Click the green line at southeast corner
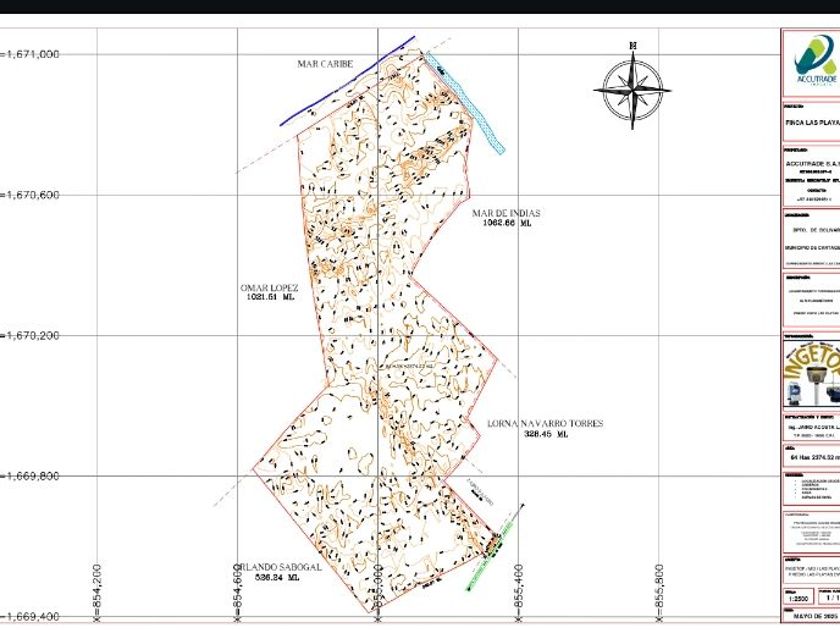This screenshot has height=630, width=840. [x=490, y=557]
